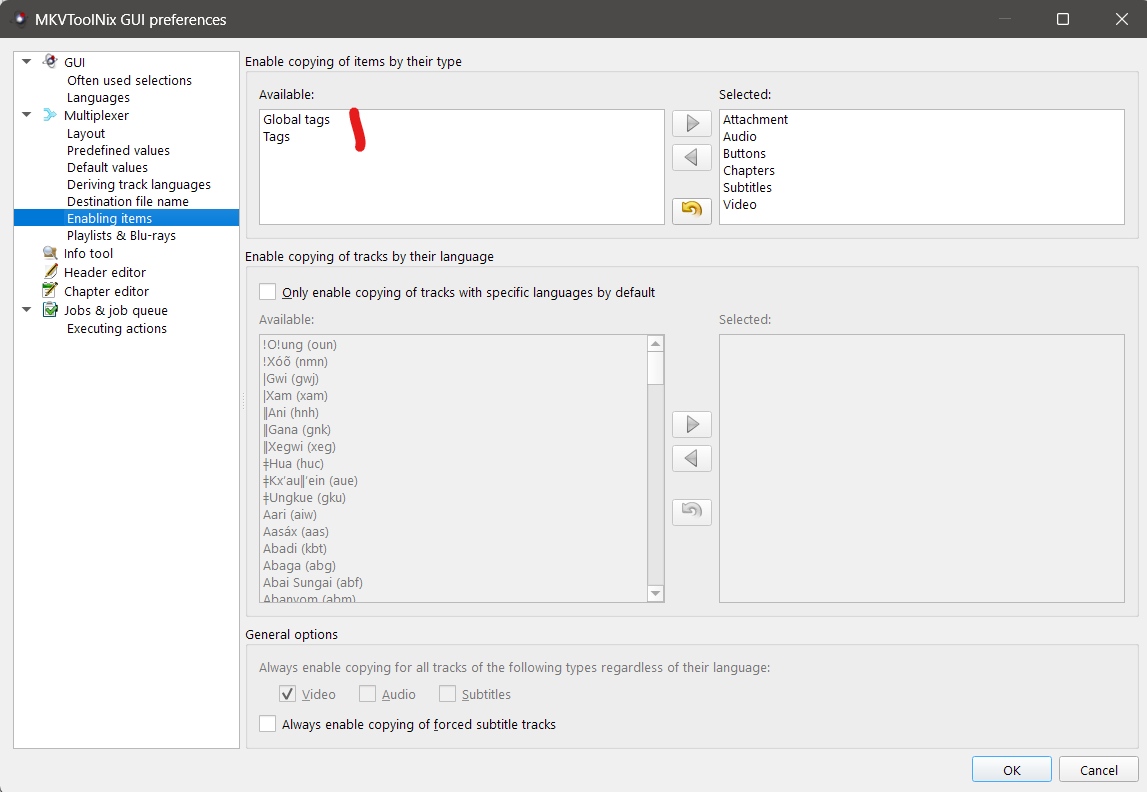Collapse the Jobs & job queue node
The image size is (1147, 792).
(x=27, y=309)
